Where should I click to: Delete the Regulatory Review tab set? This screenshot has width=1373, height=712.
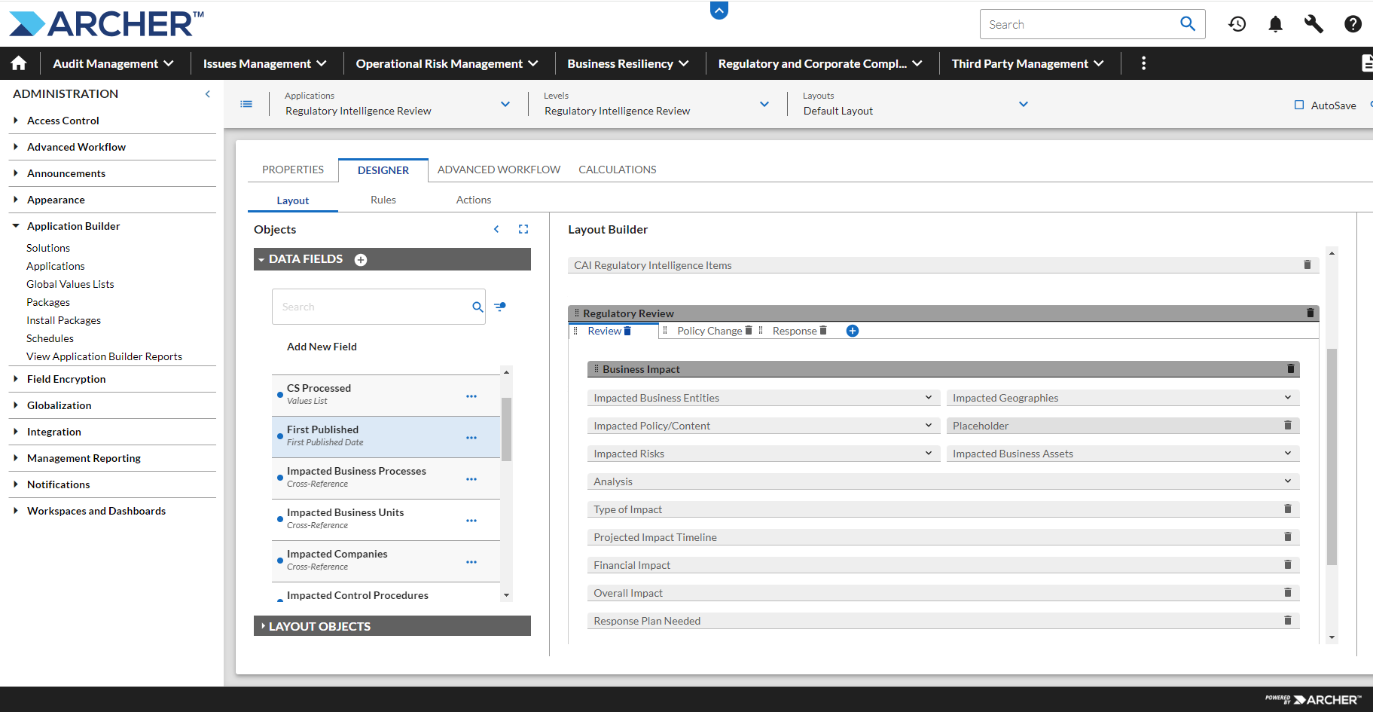(x=1310, y=313)
